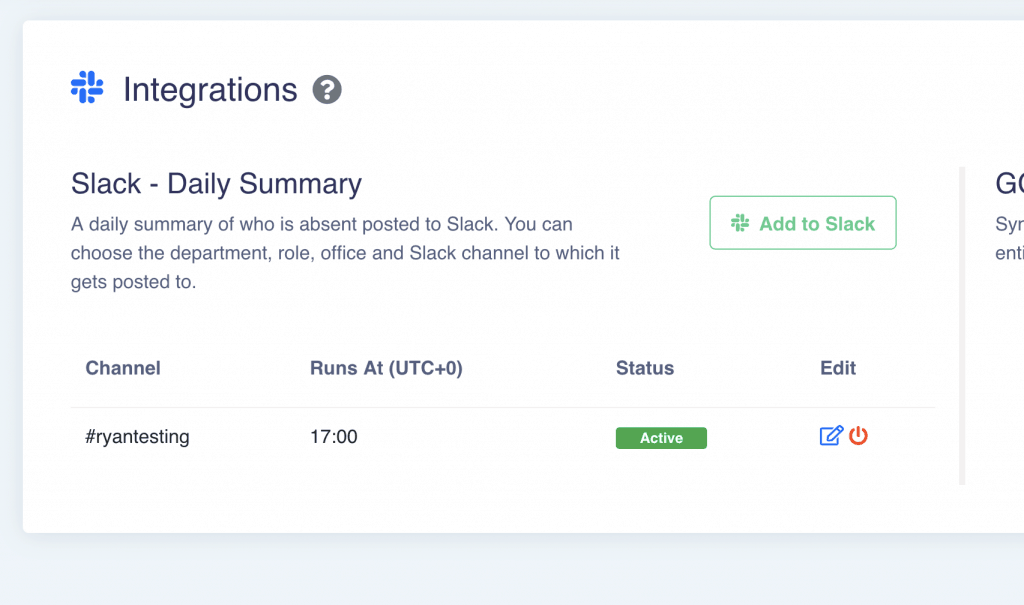Click the Slack icon inside Add to Slack
This screenshot has width=1024, height=605.
tap(740, 223)
